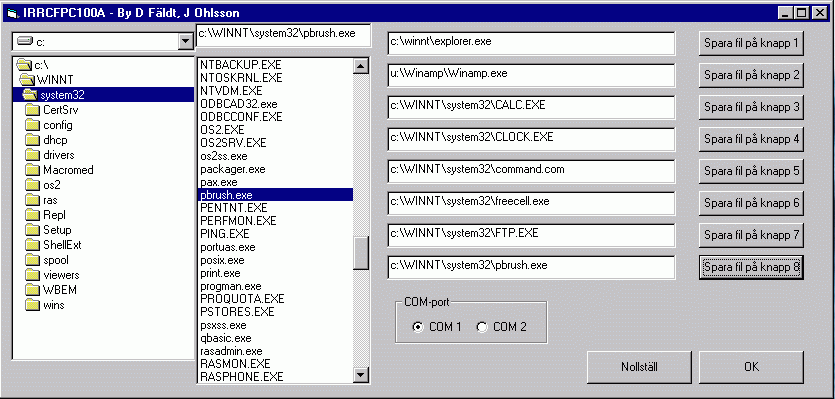Viewport: 835px width, 399px height.
Task: Select portuas.exe in file list
Action: coord(275,247)
